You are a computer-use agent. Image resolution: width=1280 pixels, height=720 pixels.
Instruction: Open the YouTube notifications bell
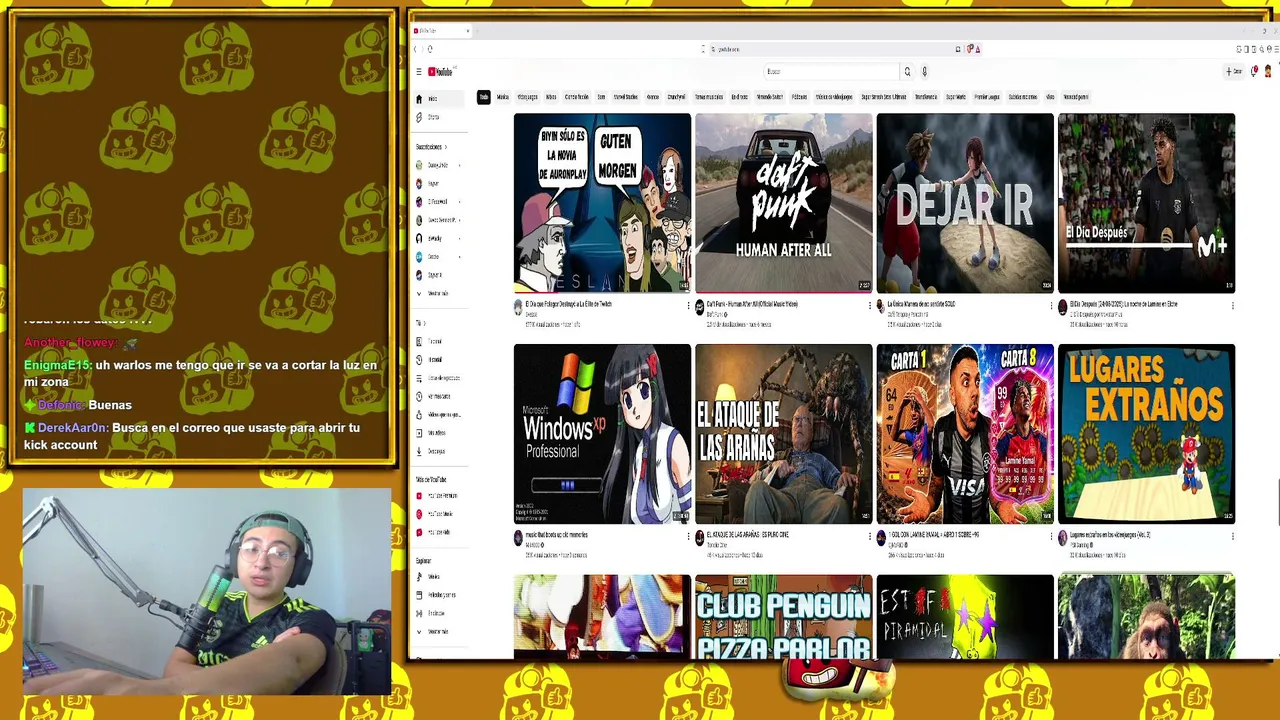tap(1254, 72)
